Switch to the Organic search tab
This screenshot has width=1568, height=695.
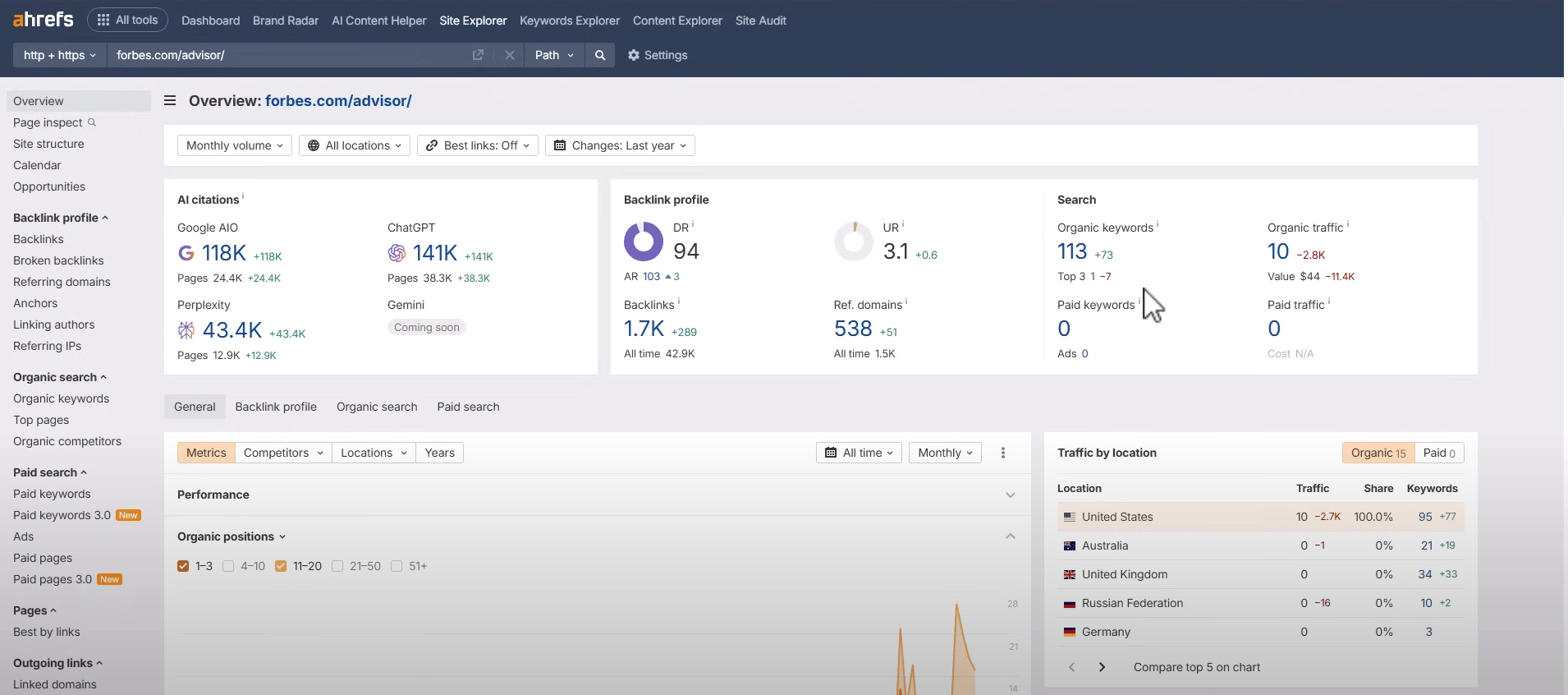coord(377,407)
